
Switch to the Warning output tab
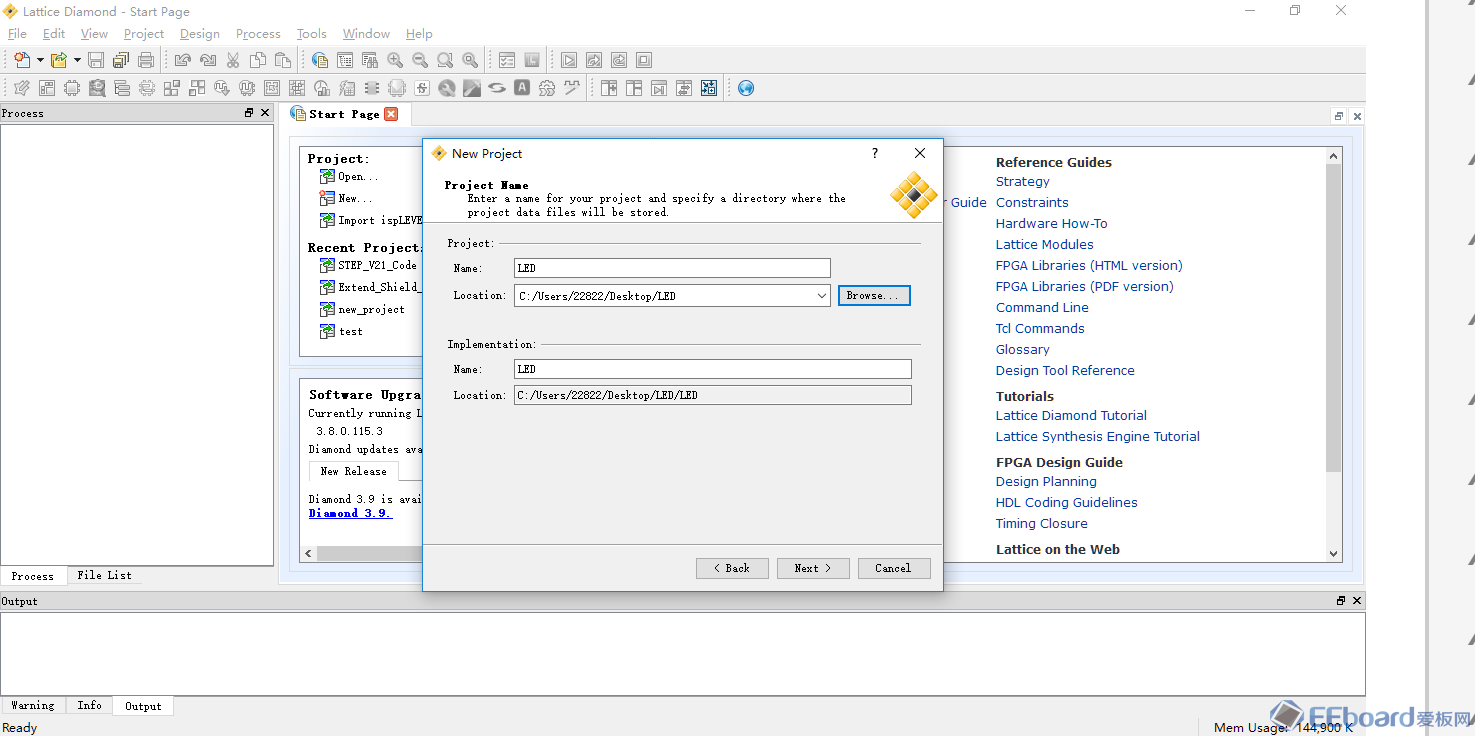(x=33, y=705)
